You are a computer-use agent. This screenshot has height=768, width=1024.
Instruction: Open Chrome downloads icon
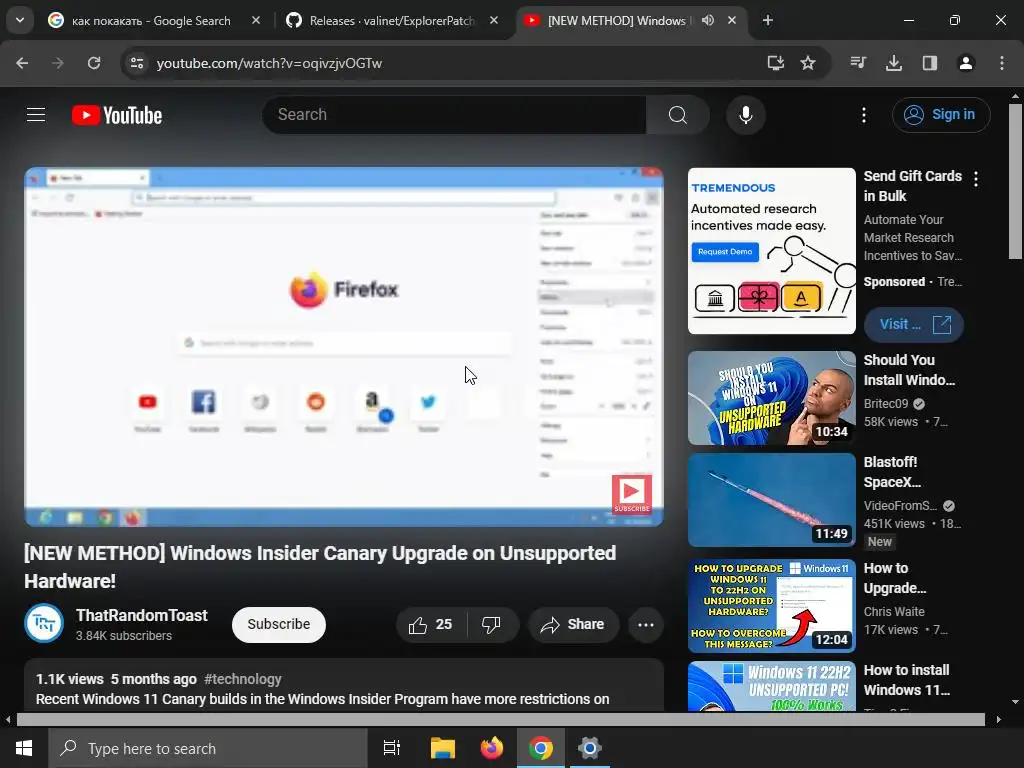[x=894, y=63]
